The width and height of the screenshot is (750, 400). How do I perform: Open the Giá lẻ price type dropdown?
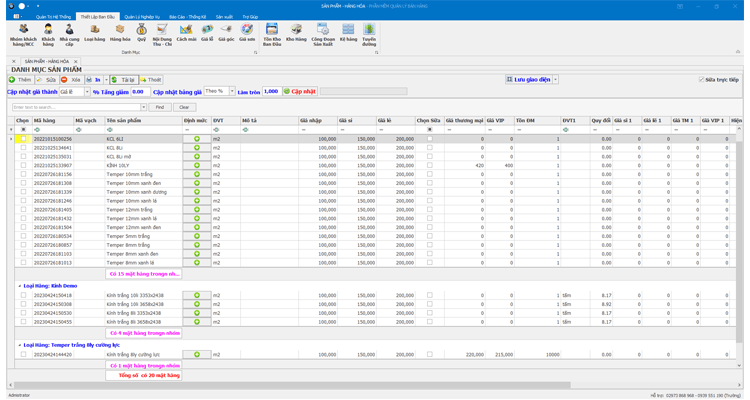point(87,92)
